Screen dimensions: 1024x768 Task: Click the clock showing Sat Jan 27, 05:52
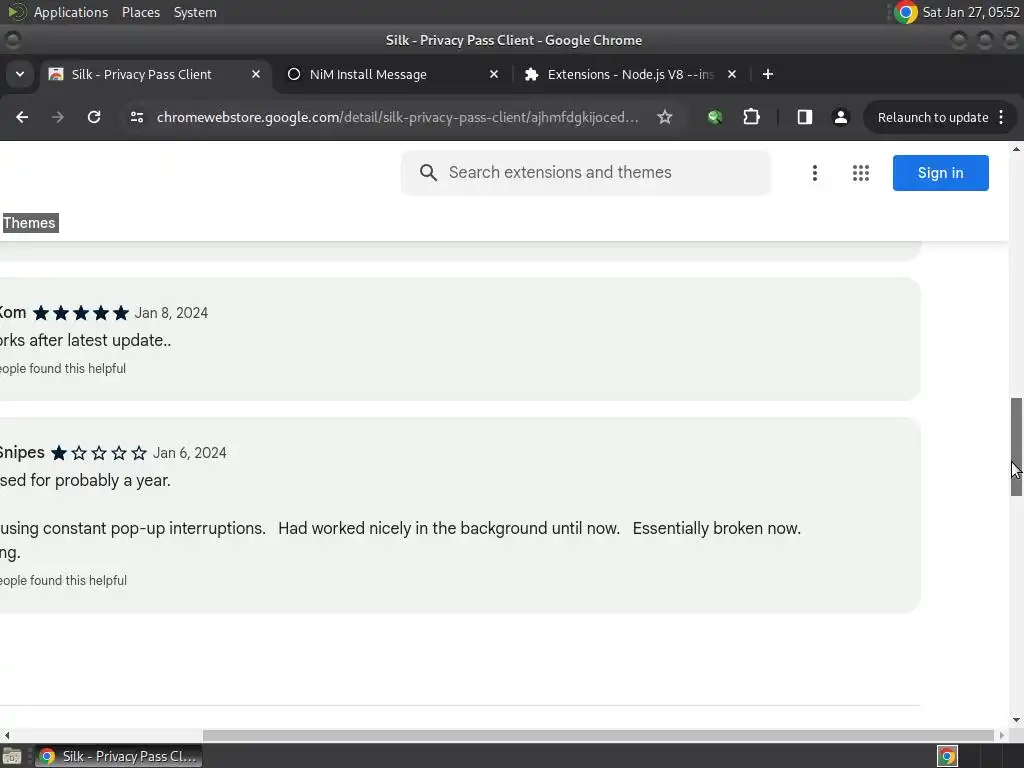click(971, 12)
